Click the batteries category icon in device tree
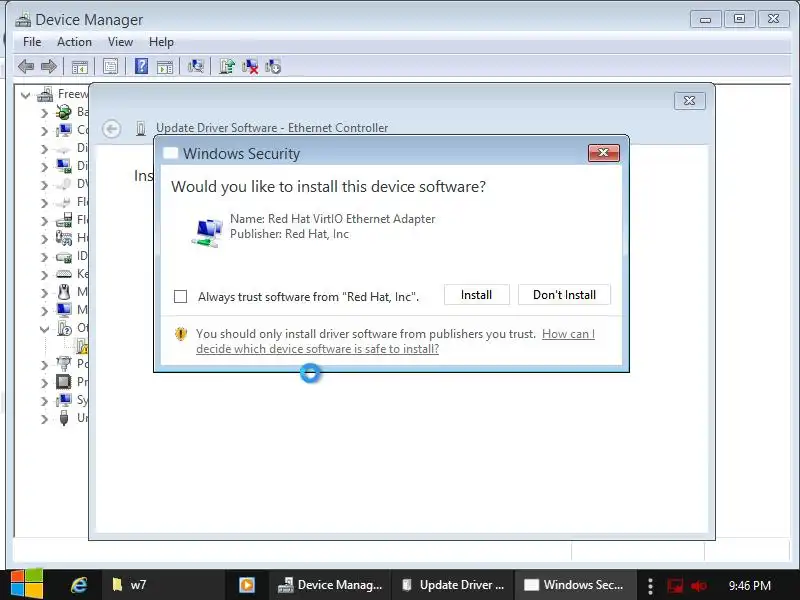 (64, 112)
